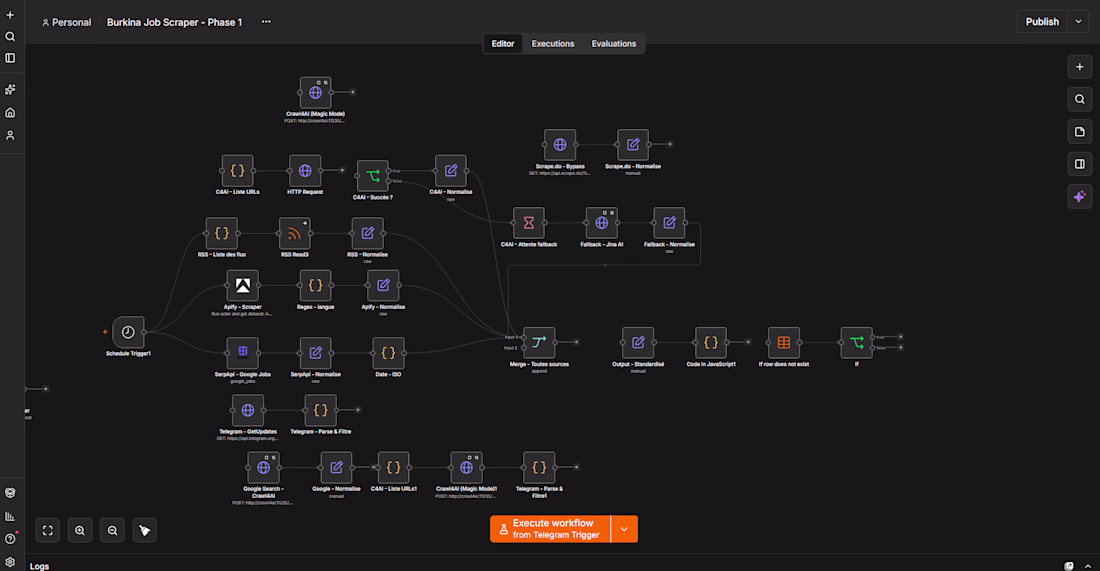Click the Publish button
1100x571 pixels.
point(1042,22)
